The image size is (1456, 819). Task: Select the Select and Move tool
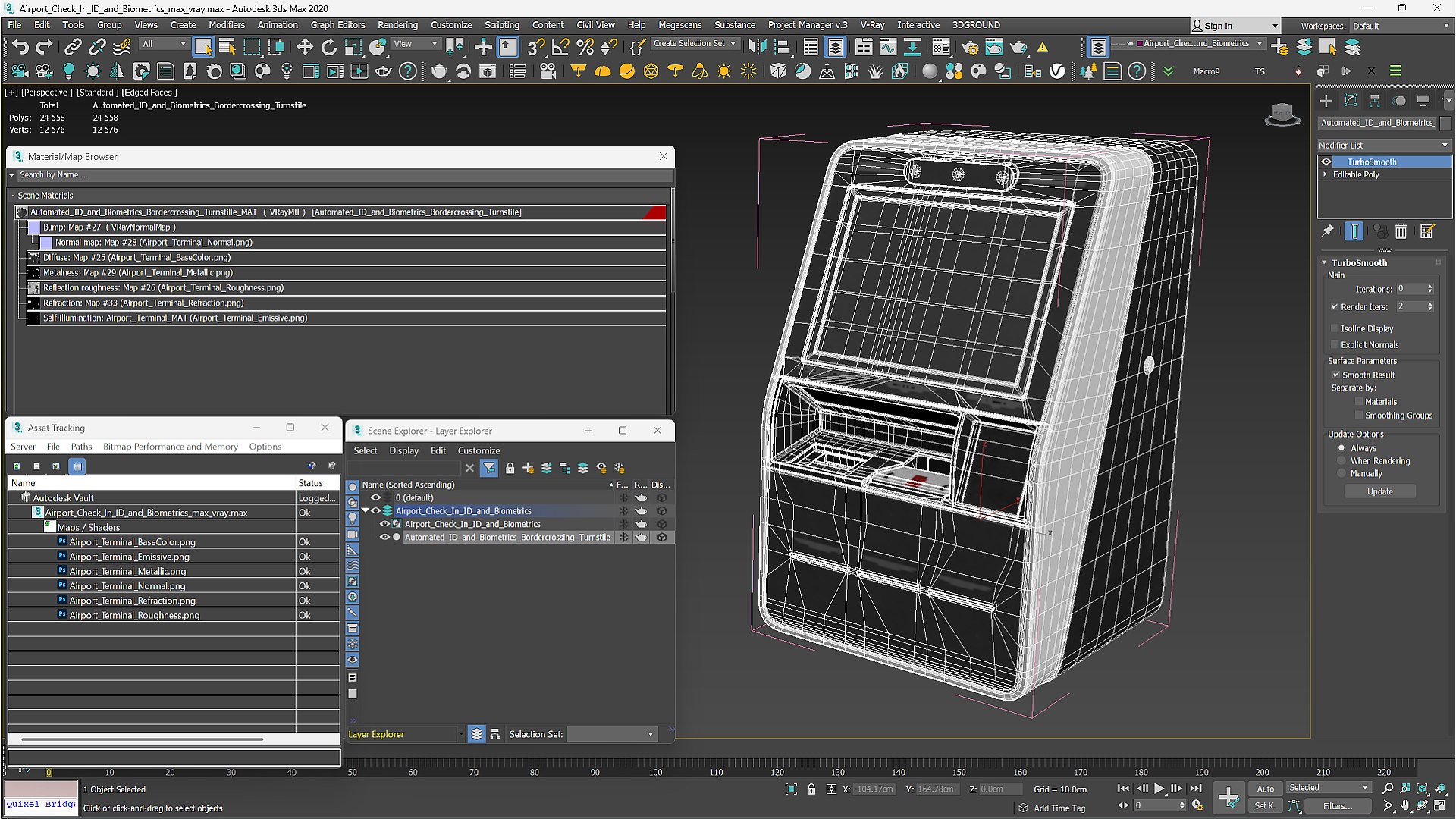tap(304, 47)
